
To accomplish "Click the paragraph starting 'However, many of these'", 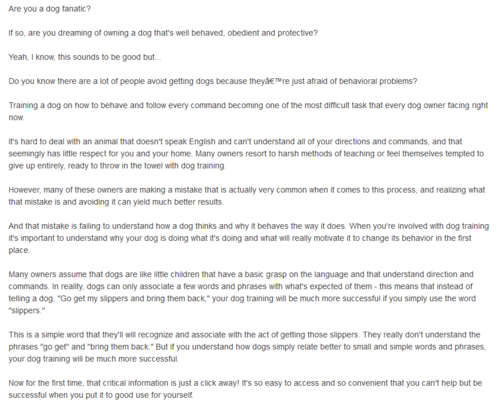I will (247, 196).
